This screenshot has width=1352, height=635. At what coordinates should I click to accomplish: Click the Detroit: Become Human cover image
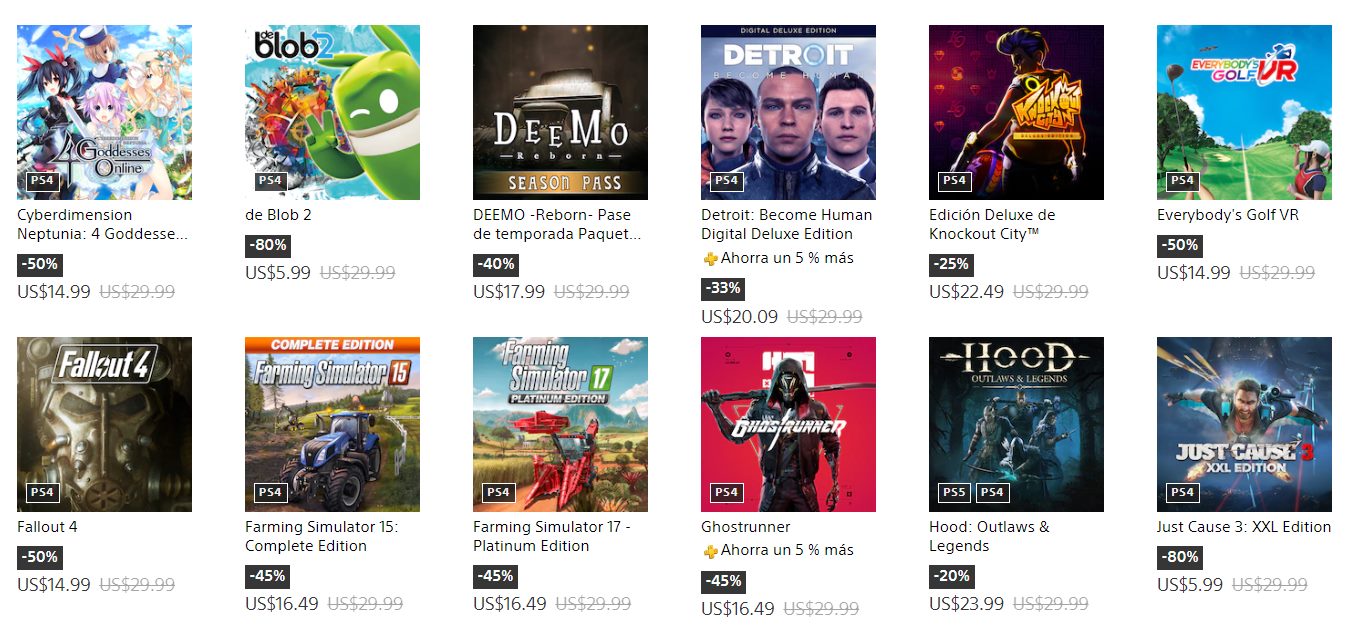(x=788, y=112)
